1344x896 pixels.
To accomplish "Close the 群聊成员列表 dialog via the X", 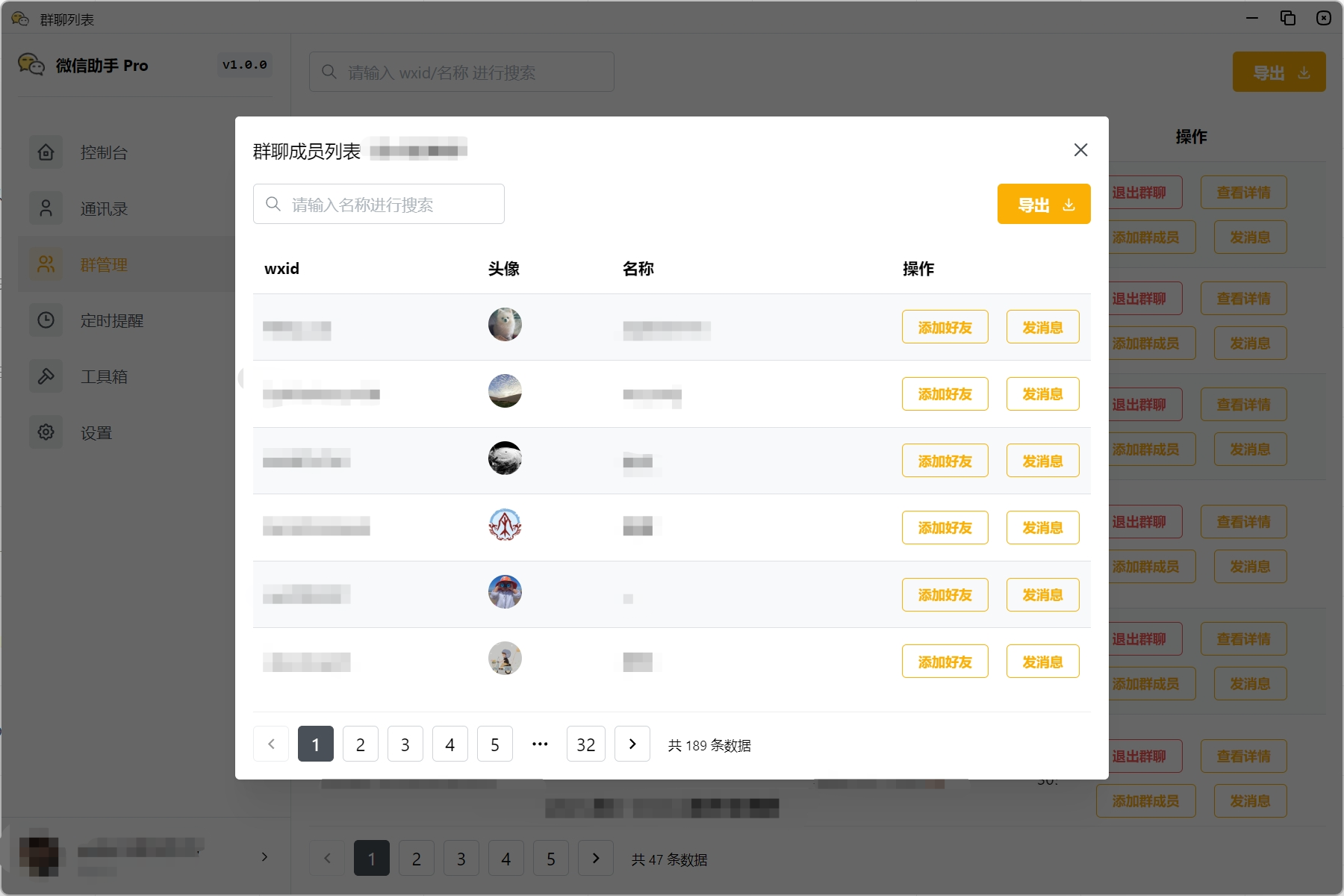I will click(x=1080, y=149).
